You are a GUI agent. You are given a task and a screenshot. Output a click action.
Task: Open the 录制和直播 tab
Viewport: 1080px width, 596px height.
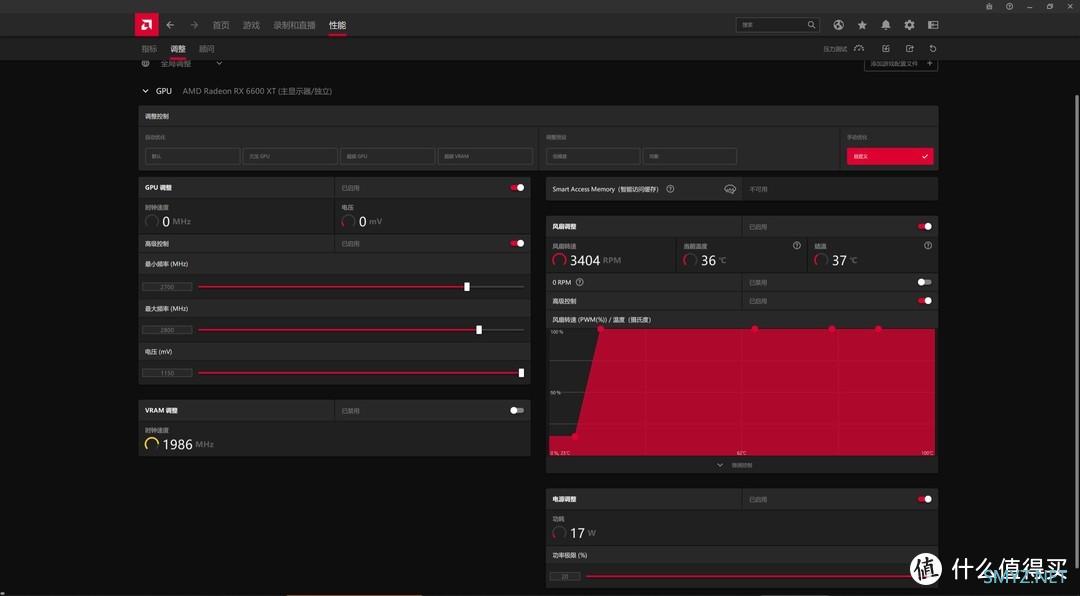click(x=294, y=25)
